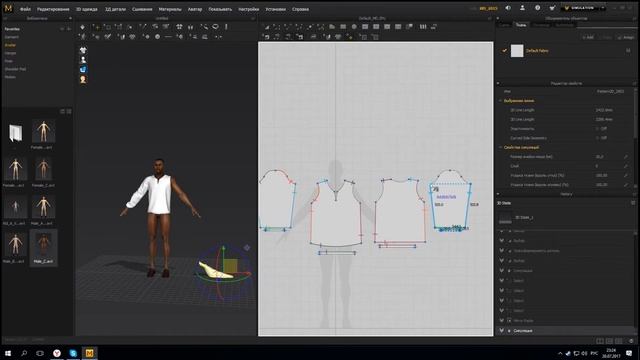Toggle garment display icon in 3D view

83,50
